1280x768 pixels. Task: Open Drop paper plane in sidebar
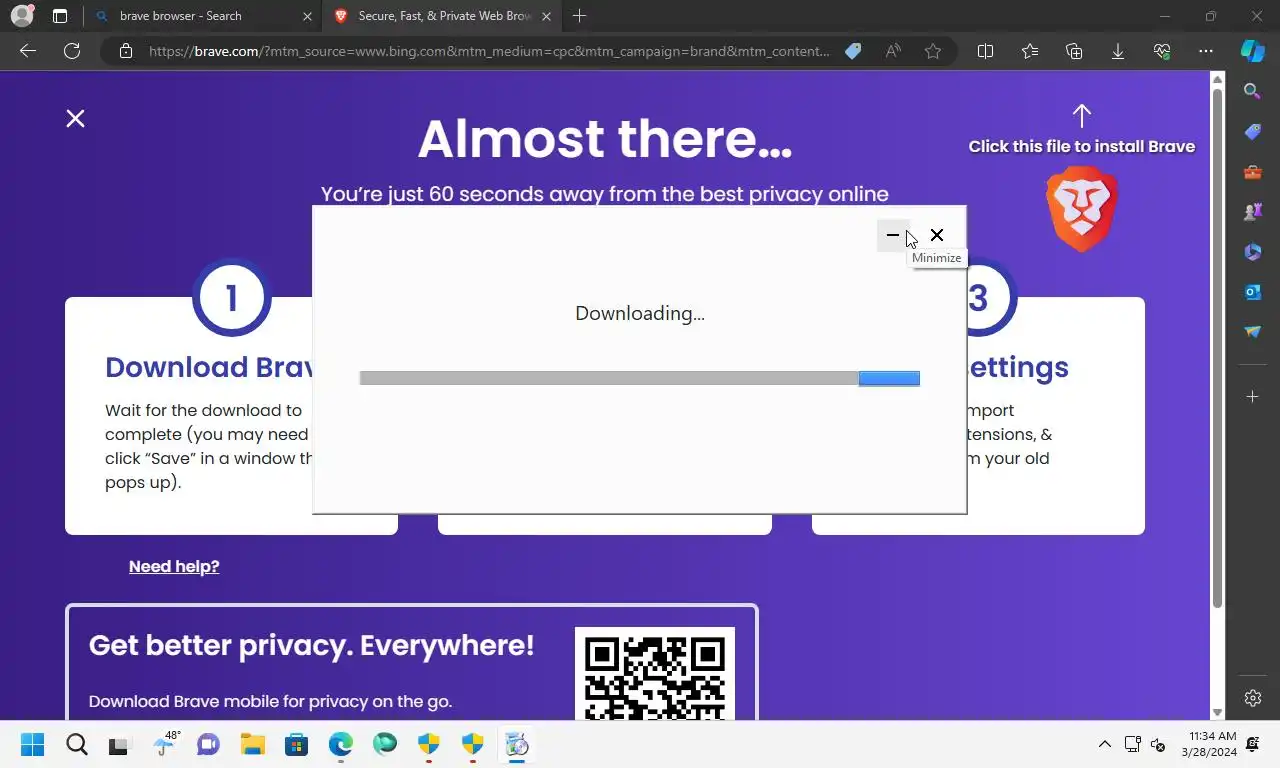tap(1252, 332)
